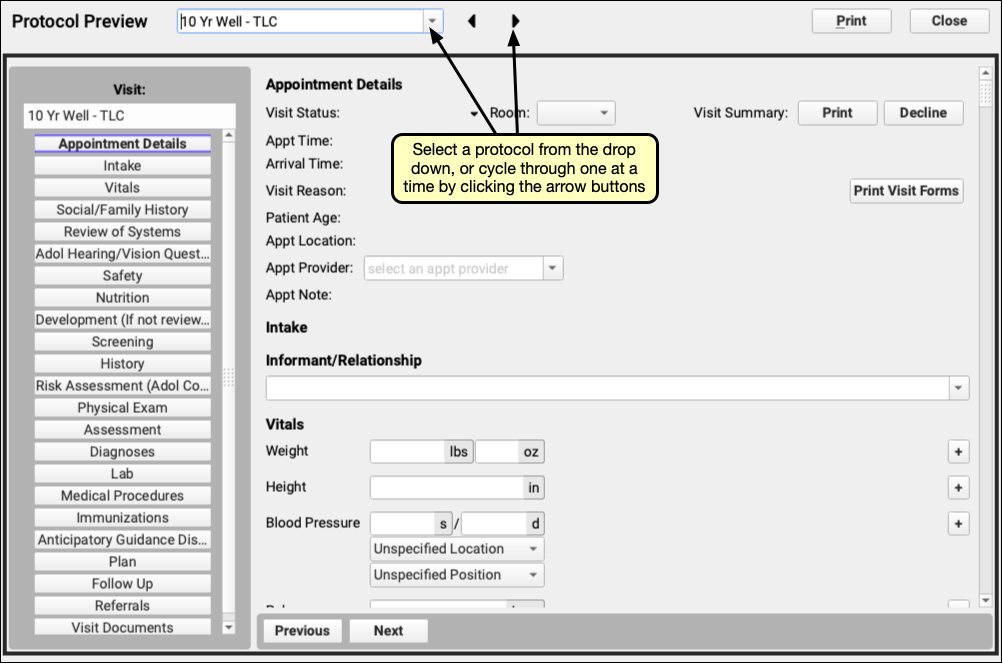
Task: Go to Social/Family History section
Action: pos(123,210)
